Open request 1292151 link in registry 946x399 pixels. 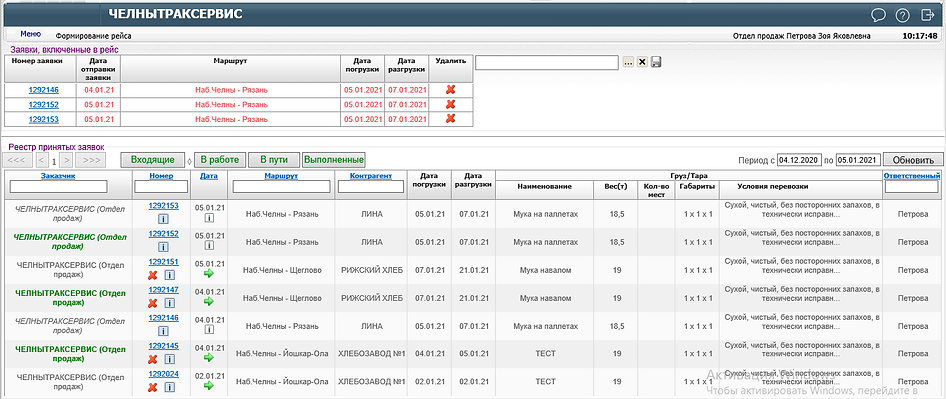[163, 262]
